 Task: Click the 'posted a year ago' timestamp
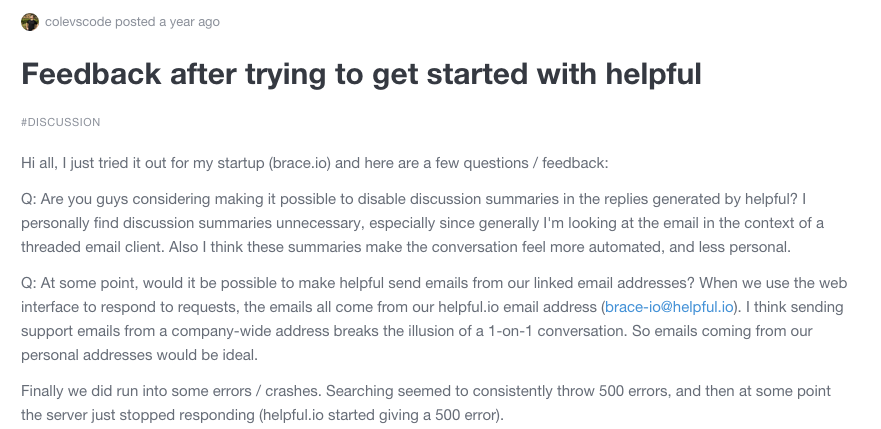coord(167,22)
